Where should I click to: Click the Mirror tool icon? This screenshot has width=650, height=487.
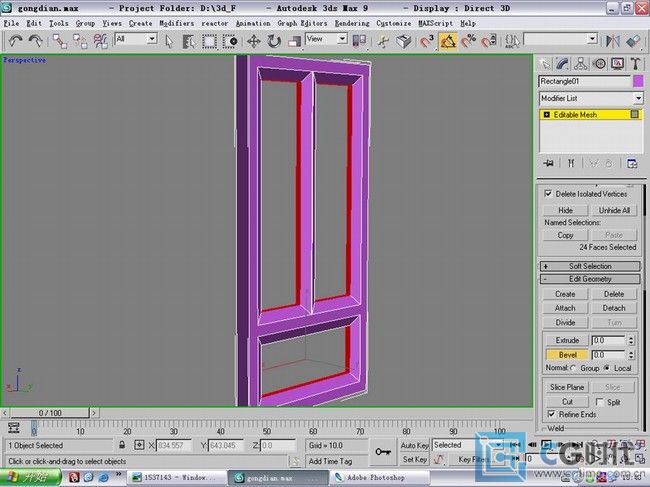[x=613, y=41]
